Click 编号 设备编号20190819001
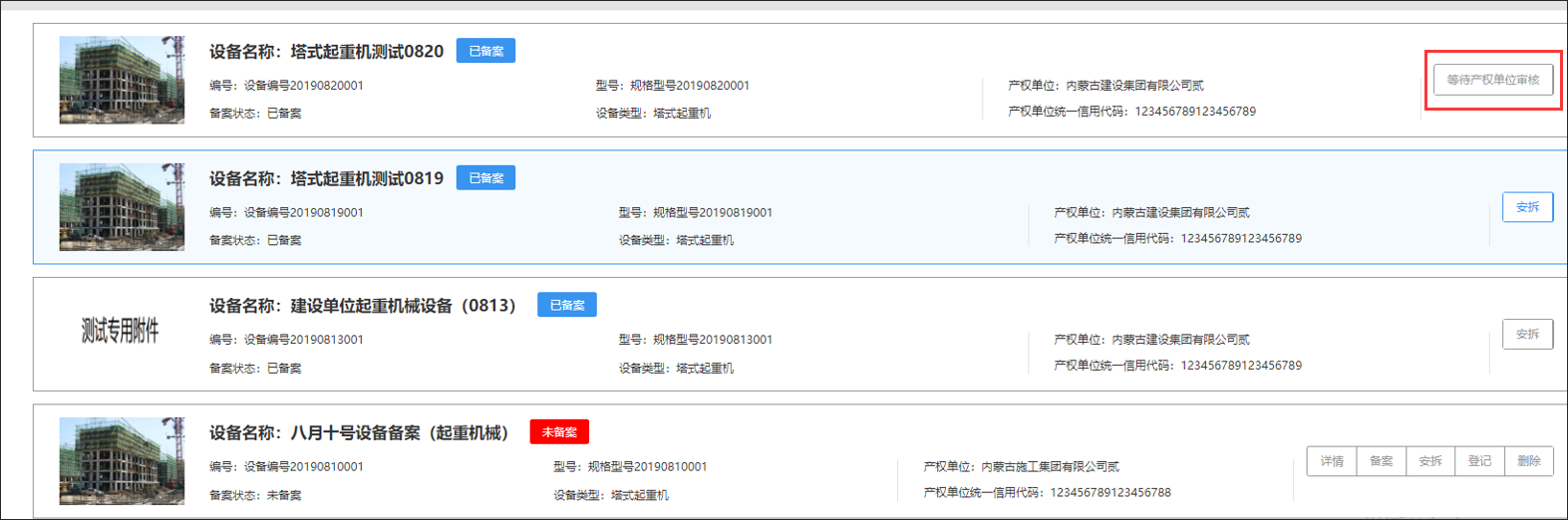 pos(286,212)
